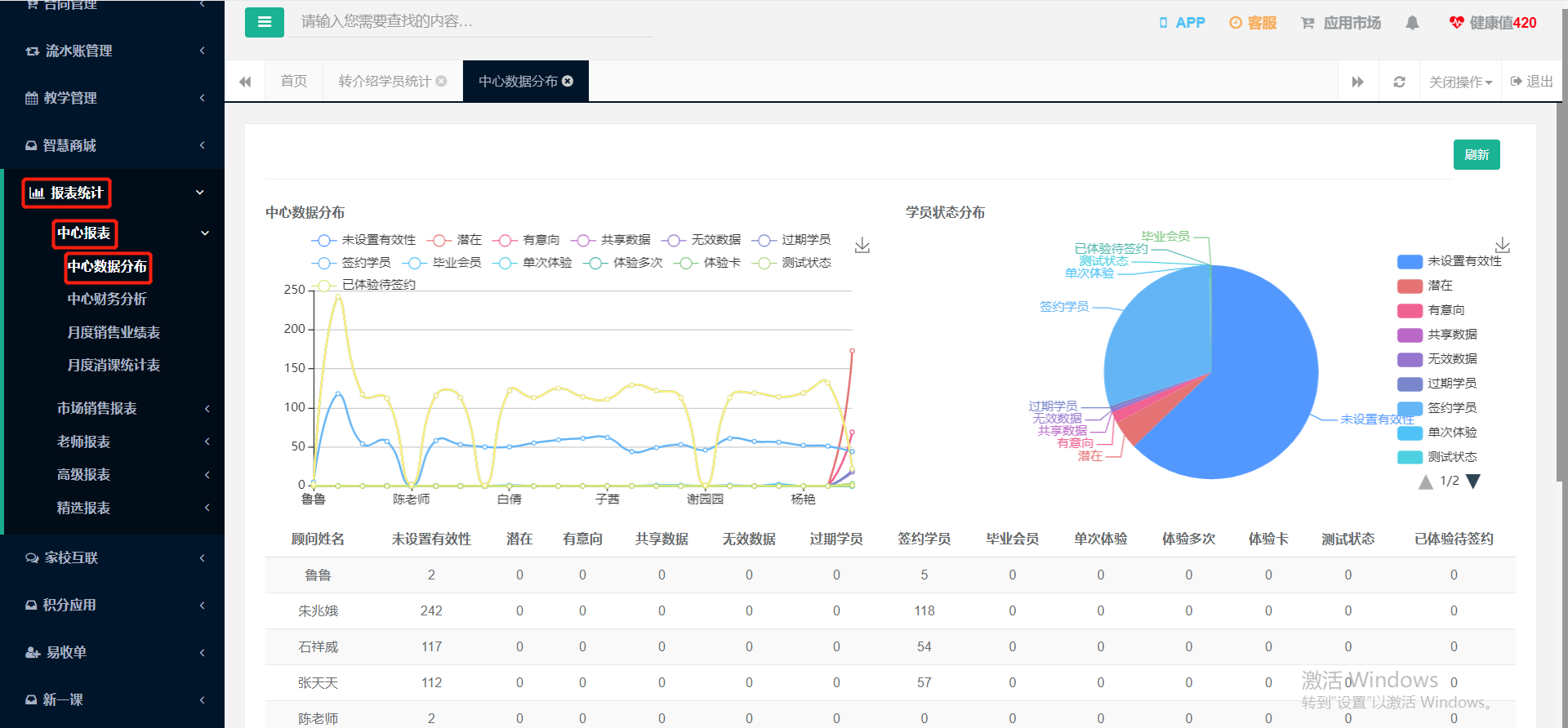Select 中心数据分布 sidebar item

click(108, 267)
